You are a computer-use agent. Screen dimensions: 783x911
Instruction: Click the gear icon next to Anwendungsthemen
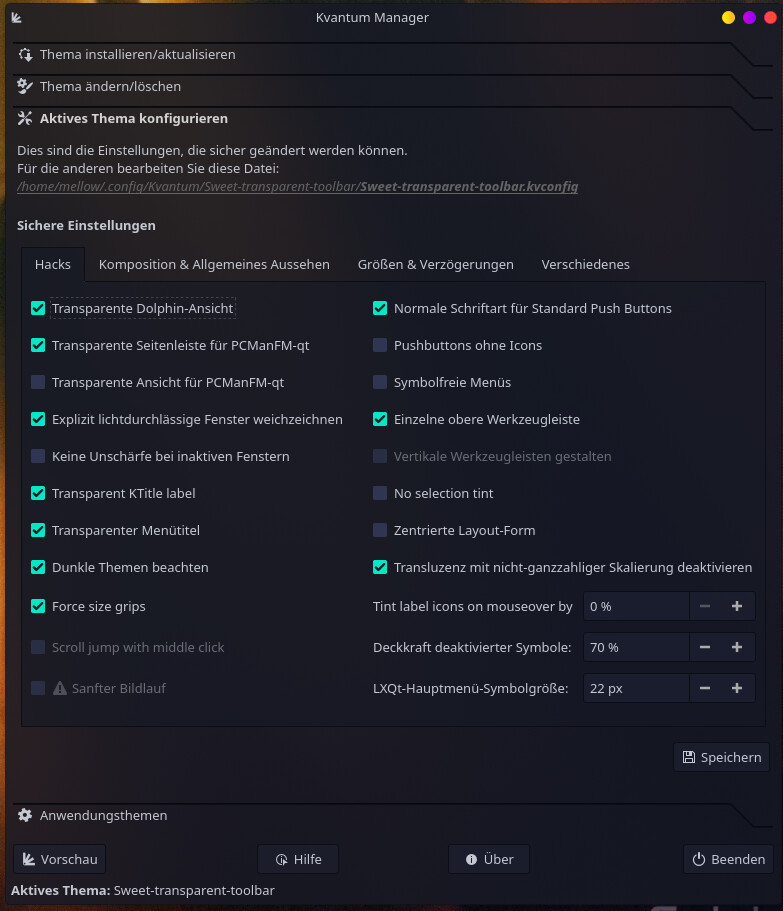25,815
